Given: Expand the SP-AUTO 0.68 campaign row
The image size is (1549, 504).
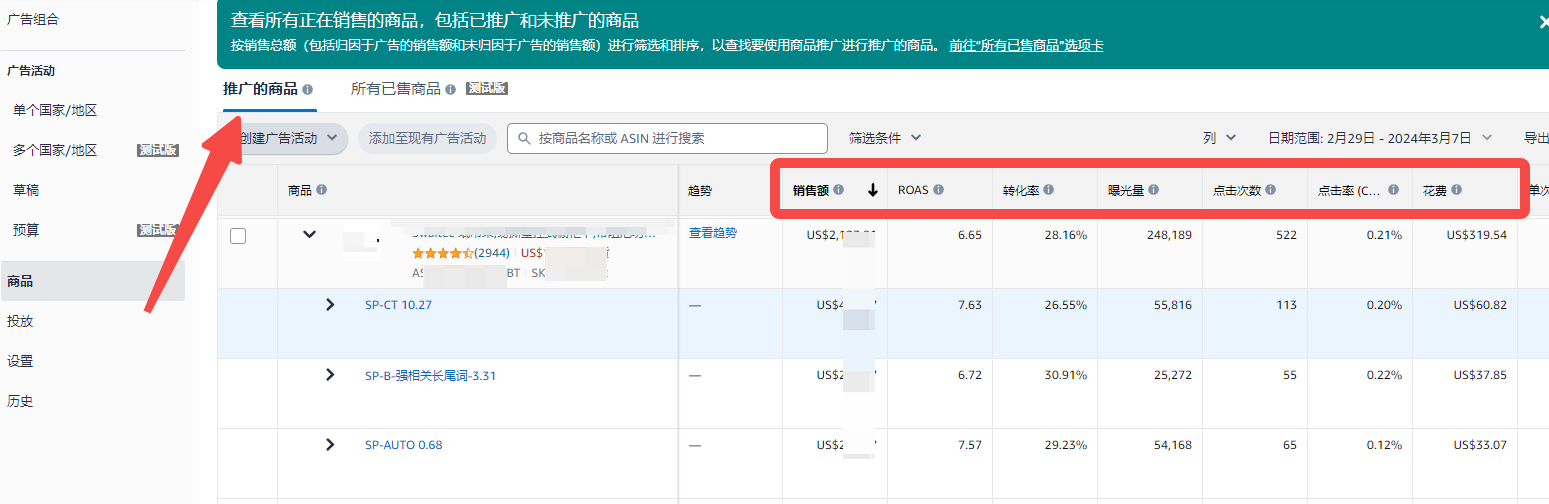Looking at the screenshot, I should [330, 445].
